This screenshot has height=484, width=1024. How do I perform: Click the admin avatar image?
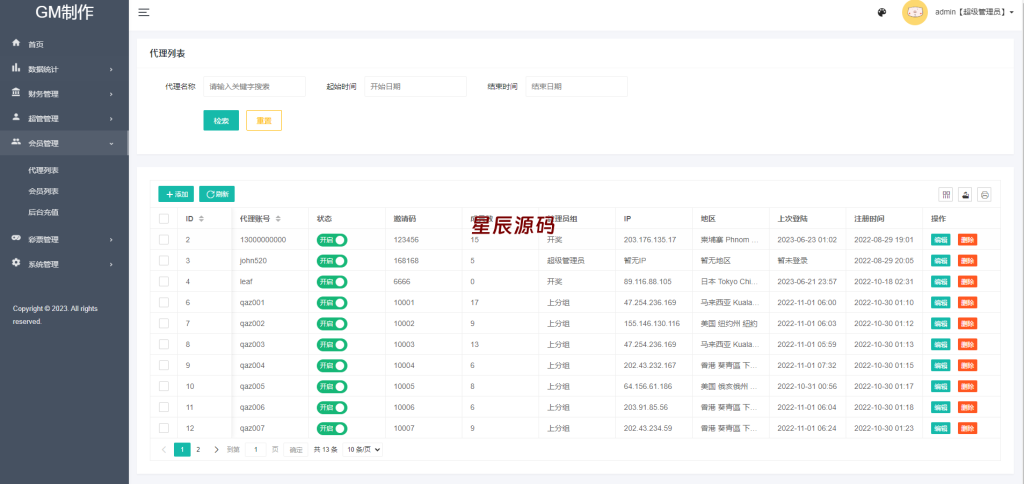[915, 12]
